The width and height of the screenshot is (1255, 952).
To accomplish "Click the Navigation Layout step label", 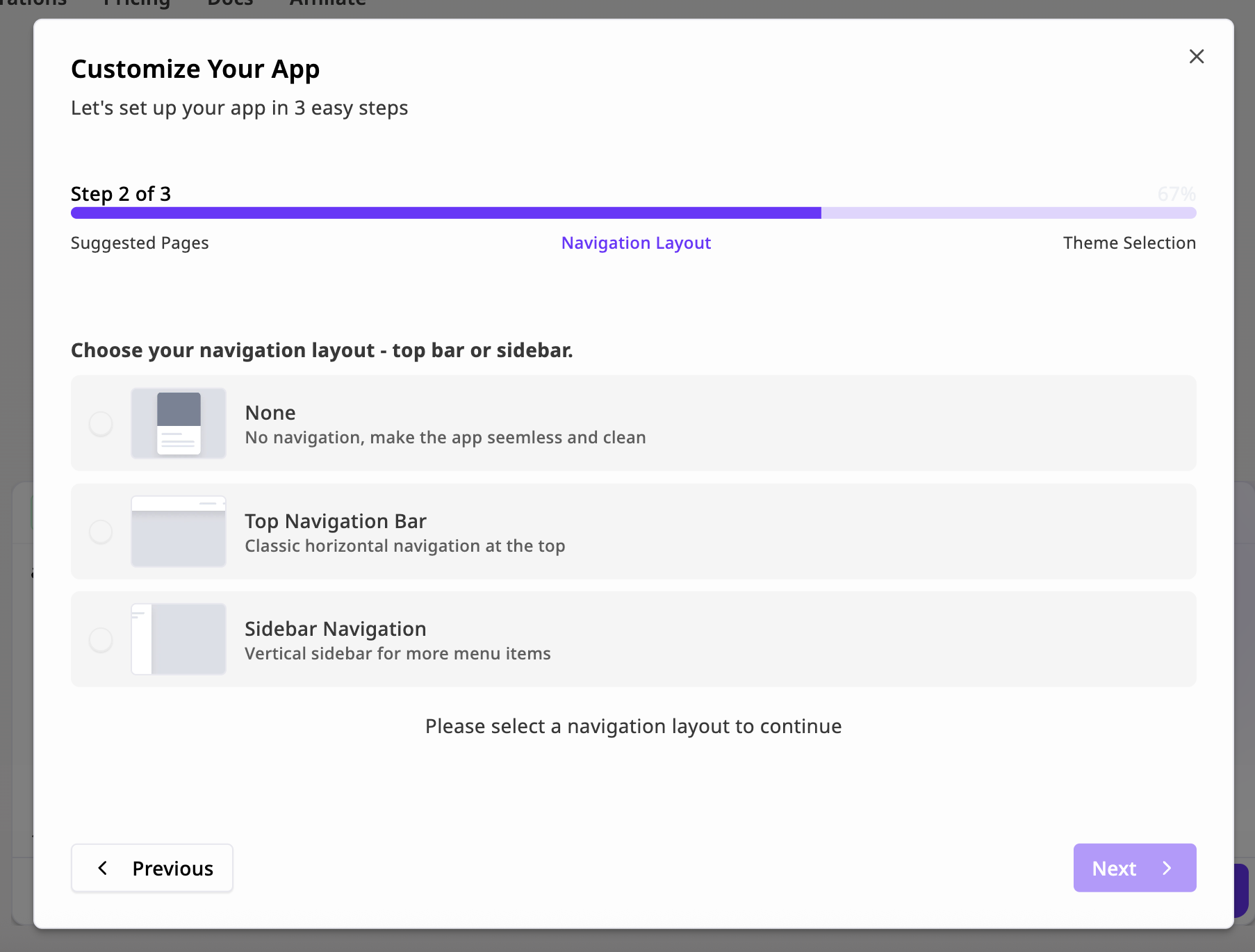I will [x=636, y=243].
